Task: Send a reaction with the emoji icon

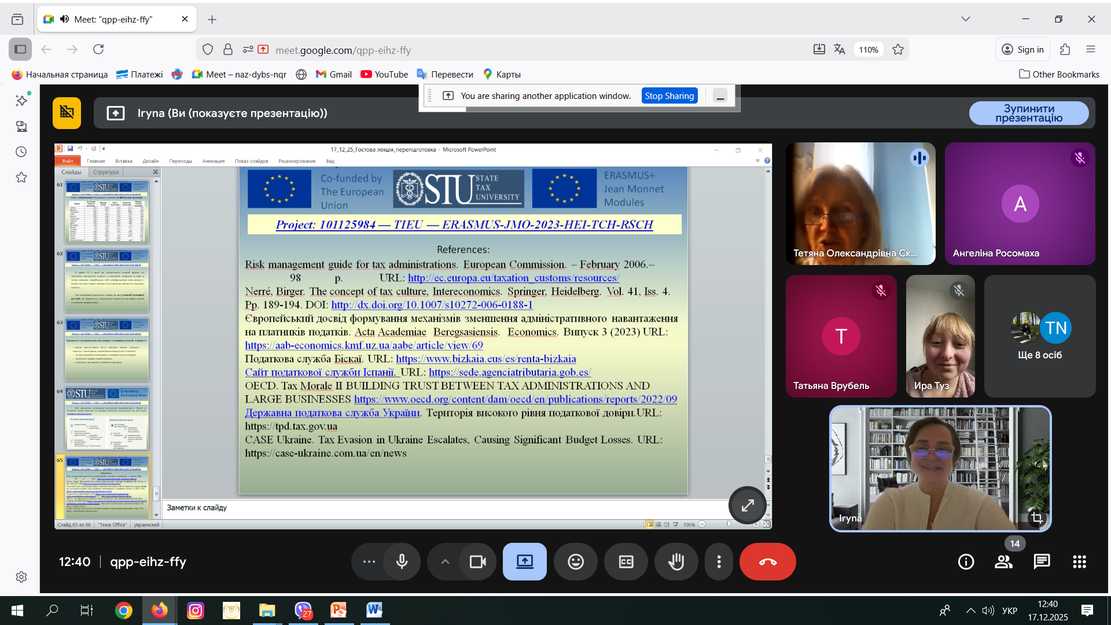Action: (576, 562)
